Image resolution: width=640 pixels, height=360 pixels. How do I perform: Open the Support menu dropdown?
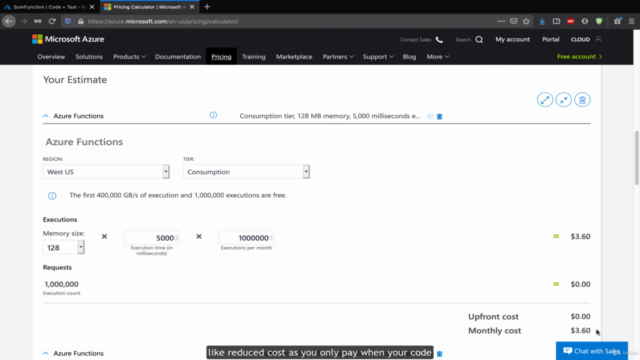(378, 57)
